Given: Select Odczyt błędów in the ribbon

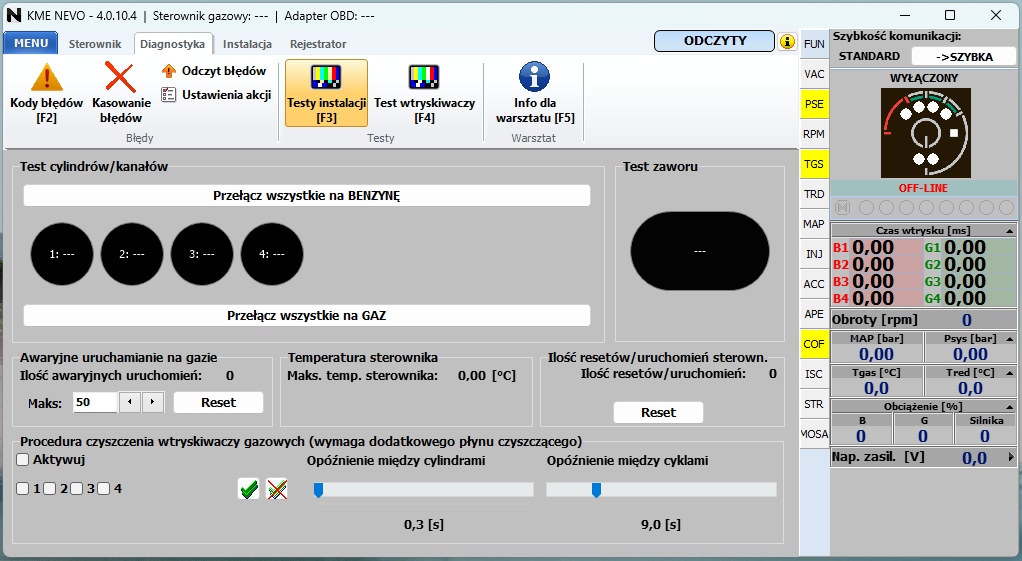Looking at the screenshot, I should (214, 71).
